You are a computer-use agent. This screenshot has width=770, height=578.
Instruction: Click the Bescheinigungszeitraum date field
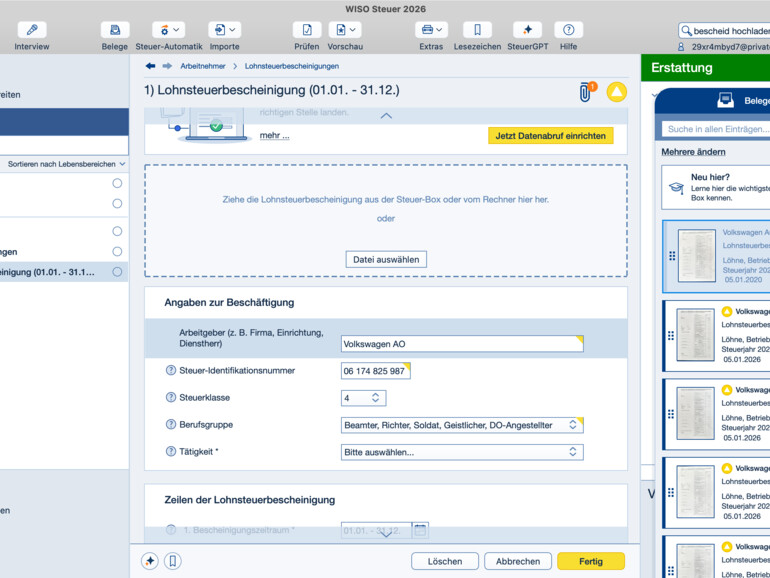[376, 530]
